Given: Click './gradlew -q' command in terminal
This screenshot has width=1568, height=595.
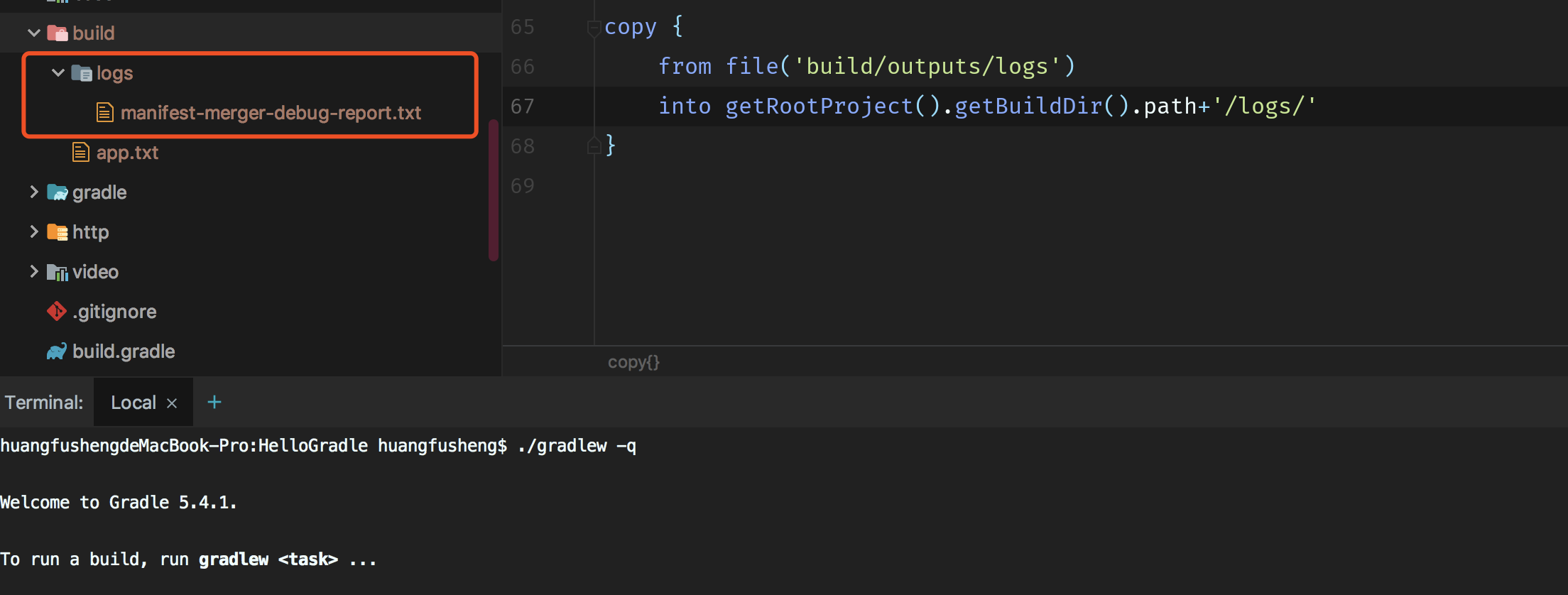Looking at the screenshot, I should (x=577, y=446).
